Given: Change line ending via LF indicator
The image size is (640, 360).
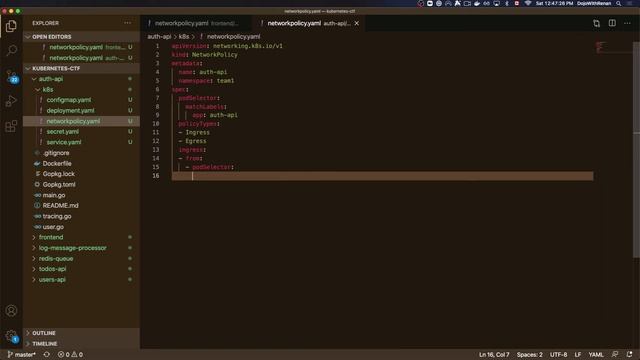Looking at the screenshot, I should click(578, 354).
